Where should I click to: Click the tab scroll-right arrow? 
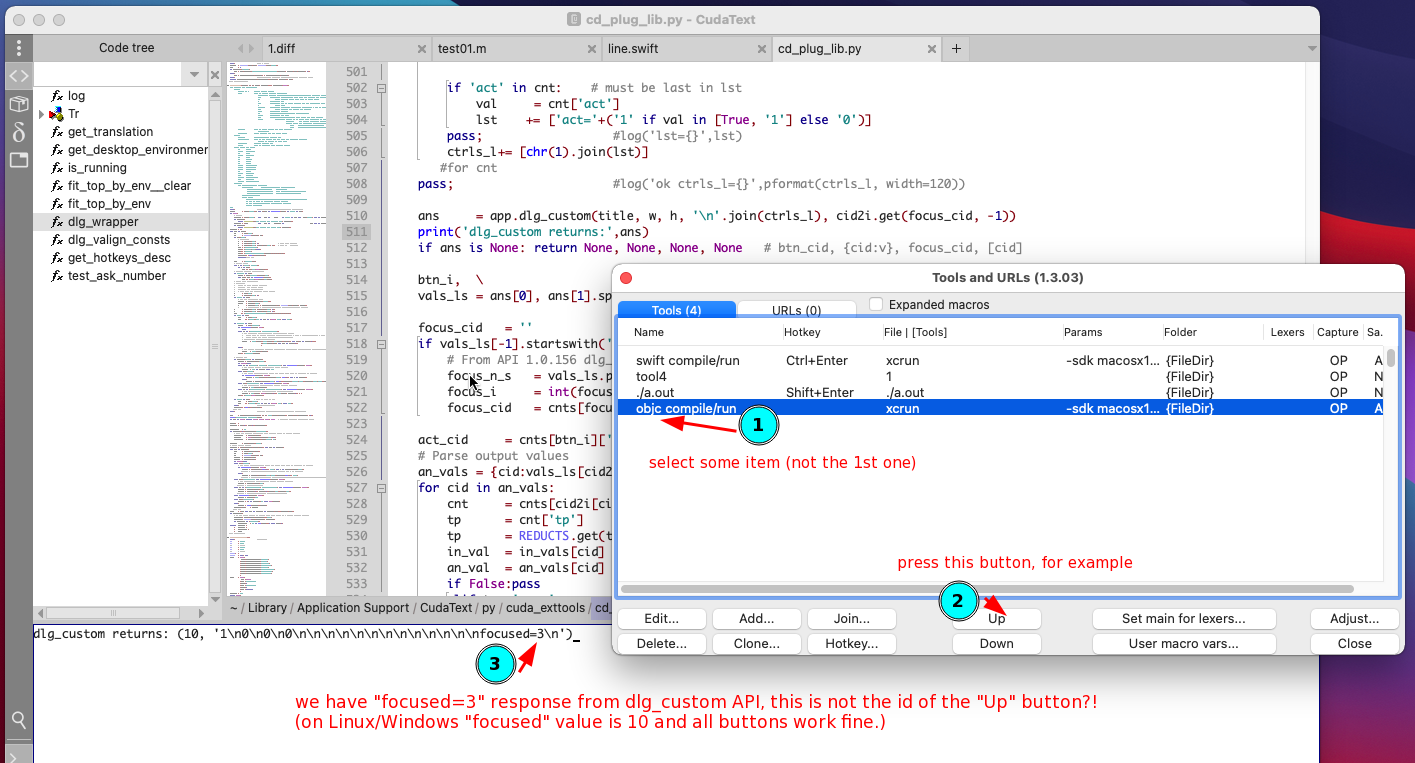252,48
